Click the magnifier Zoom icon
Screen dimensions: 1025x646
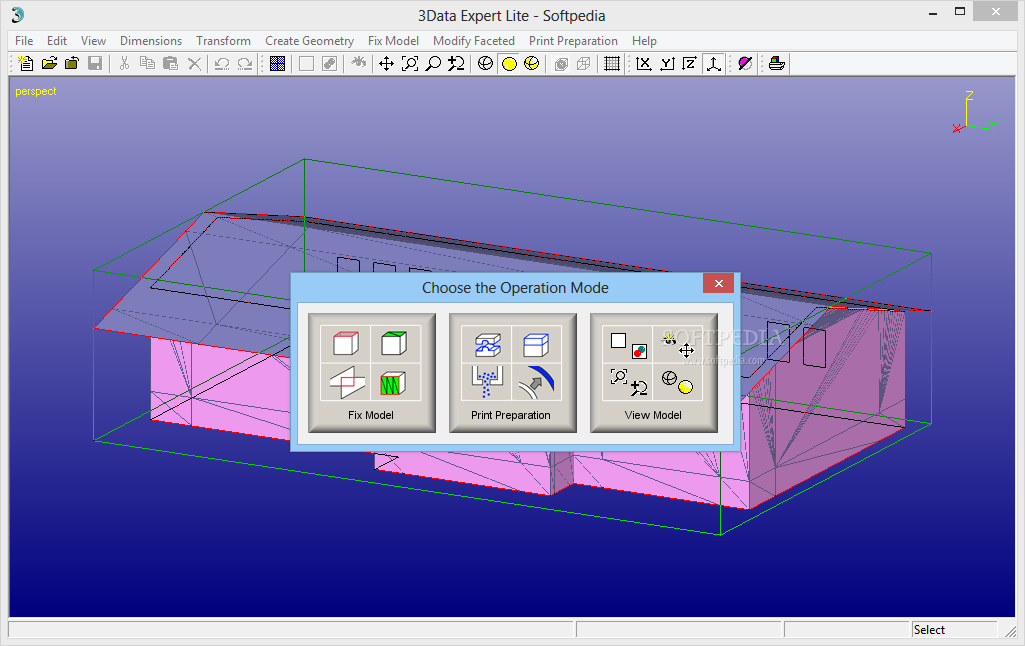433,63
